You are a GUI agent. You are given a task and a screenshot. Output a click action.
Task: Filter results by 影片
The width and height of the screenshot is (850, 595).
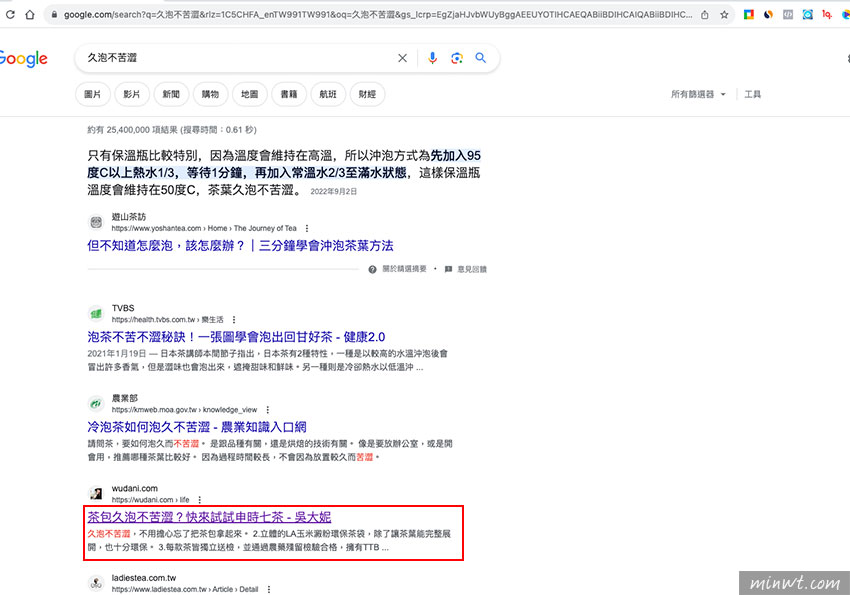(x=132, y=94)
